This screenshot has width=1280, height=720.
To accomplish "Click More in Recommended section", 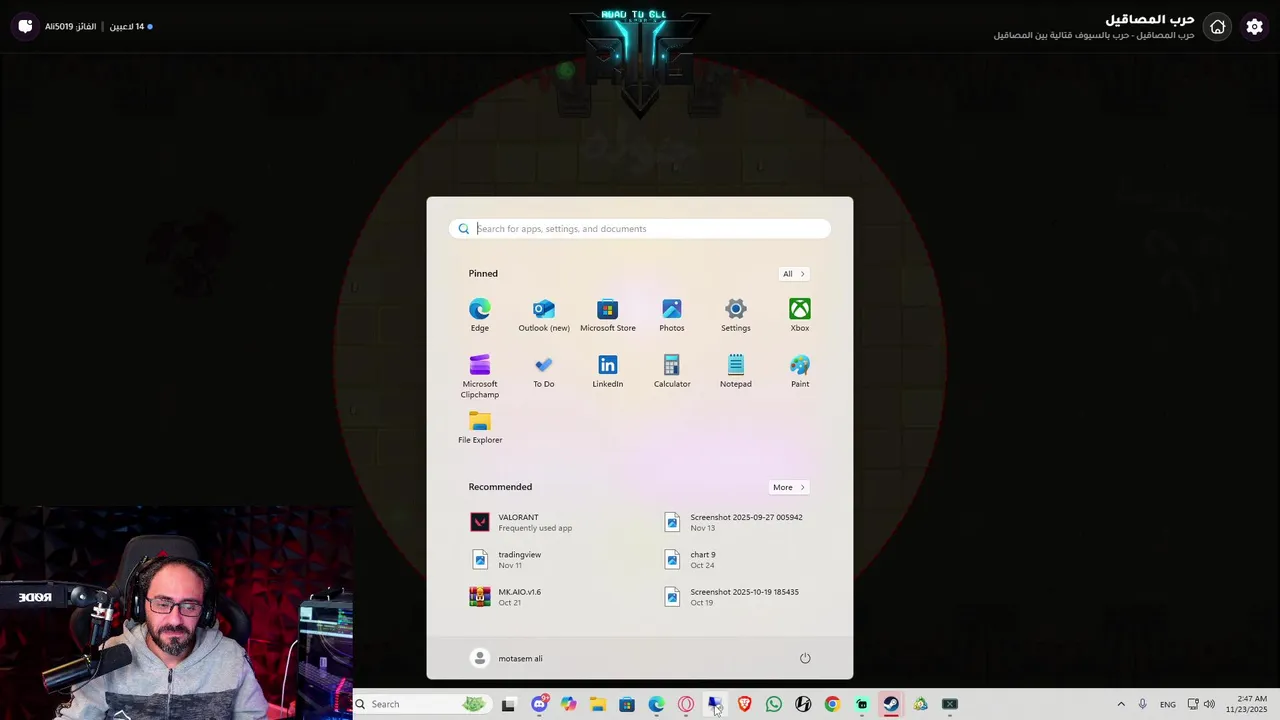I will [788, 487].
